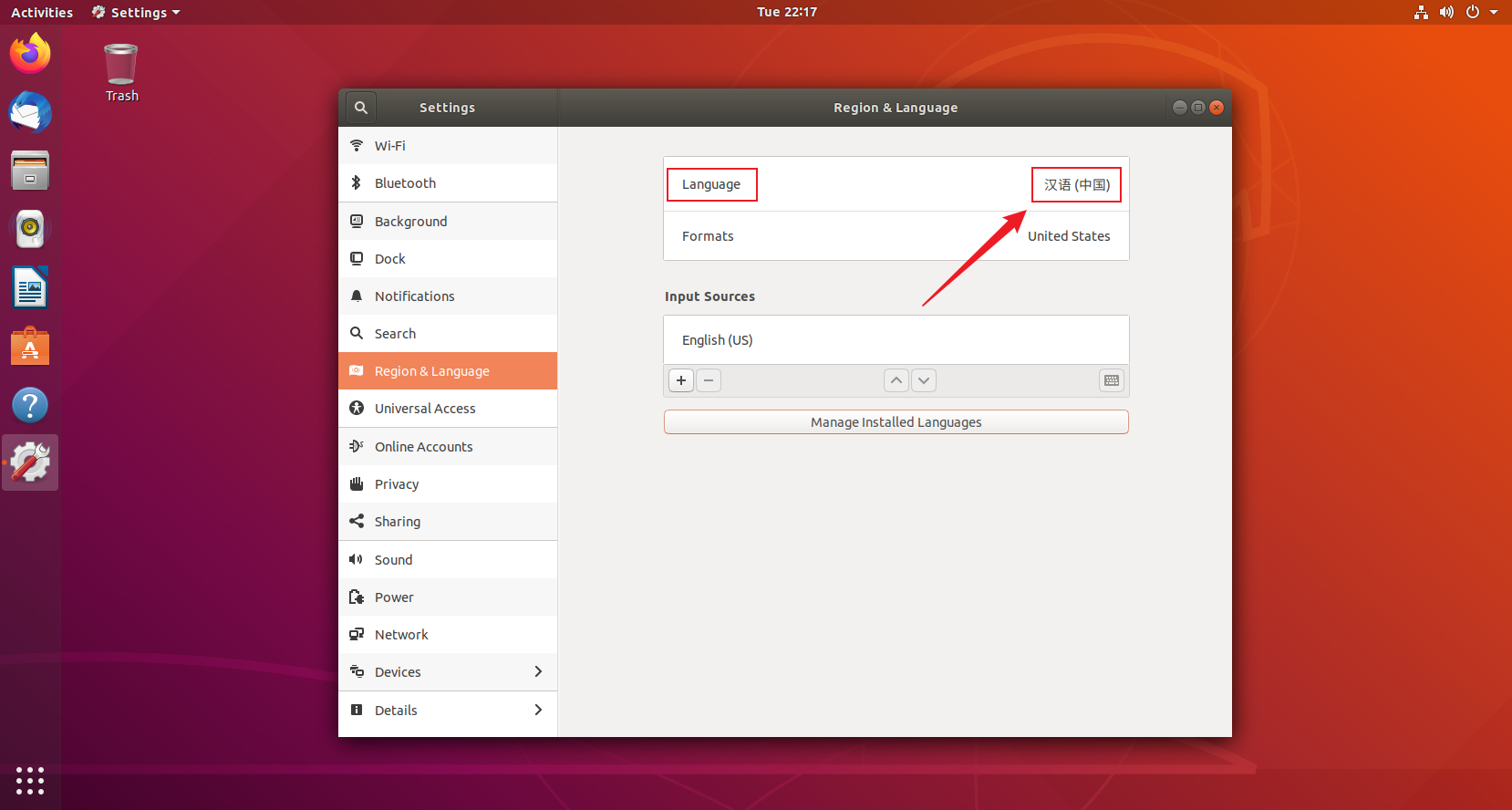Open Sound settings panel
The width and height of the screenshot is (1512, 810).
448,560
